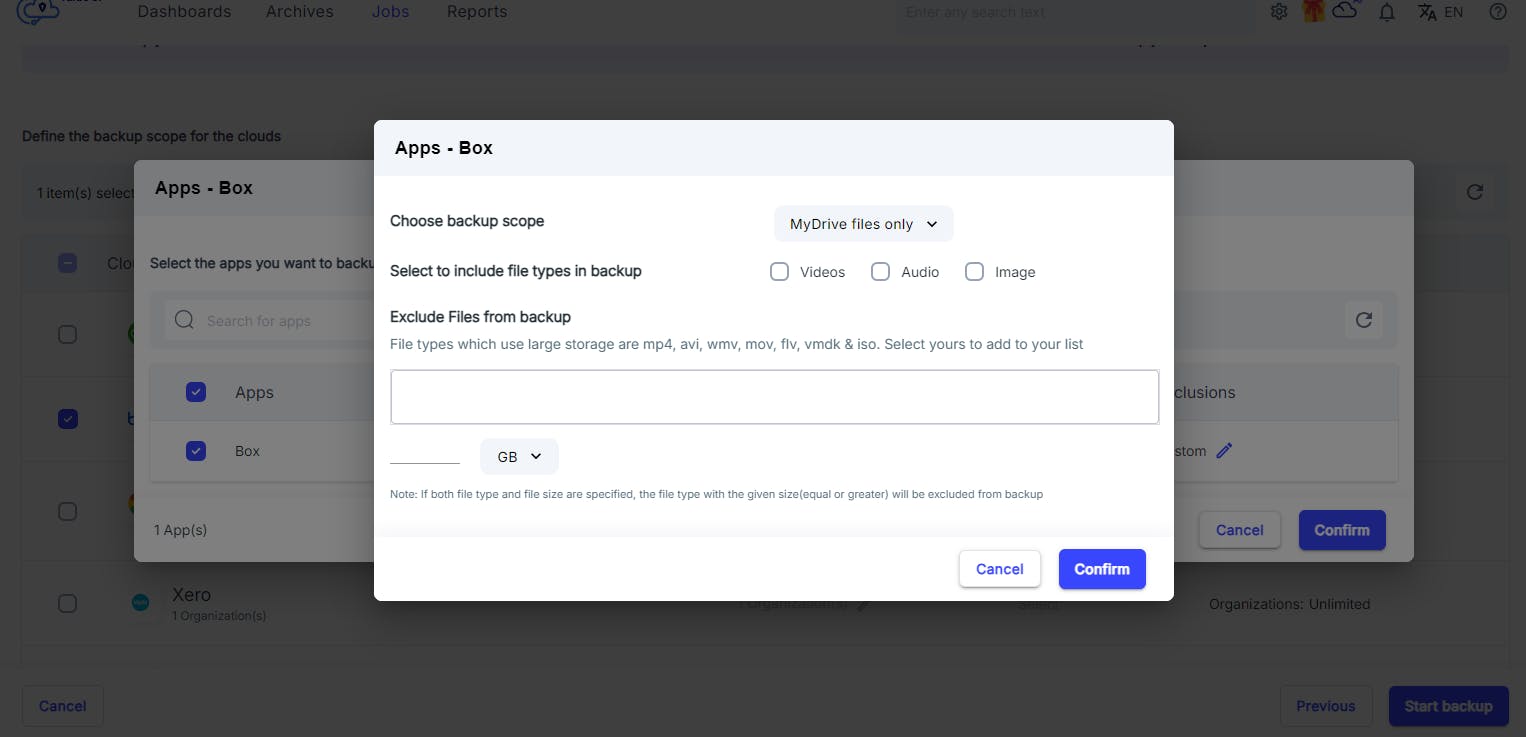Click the '1 App(s)' count text
This screenshot has height=737, width=1526.
coord(181,530)
